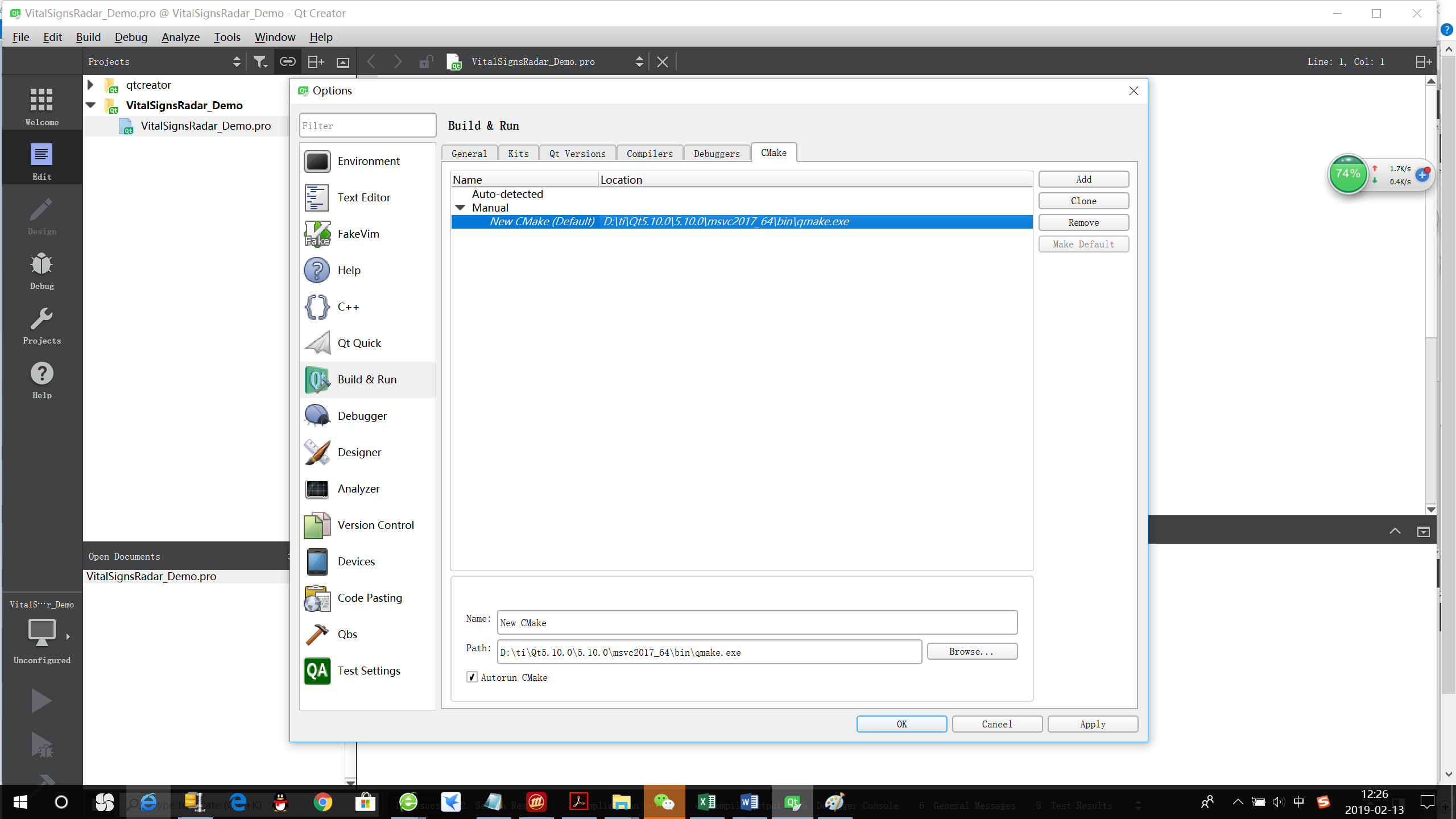Toggle Autorun CMake checkbox
This screenshot has width=1456, height=819.
click(x=471, y=677)
